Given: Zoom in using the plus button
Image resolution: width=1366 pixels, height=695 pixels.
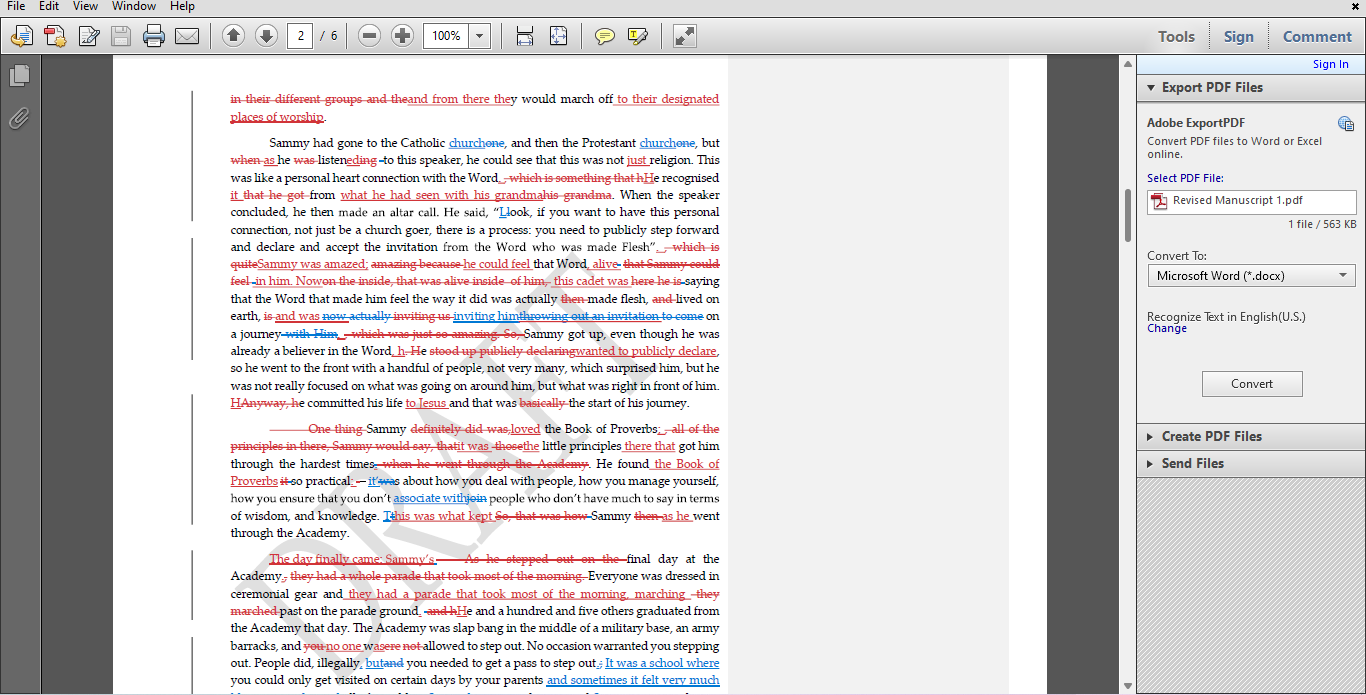Looking at the screenshot, I should click(x=402, y=37).
